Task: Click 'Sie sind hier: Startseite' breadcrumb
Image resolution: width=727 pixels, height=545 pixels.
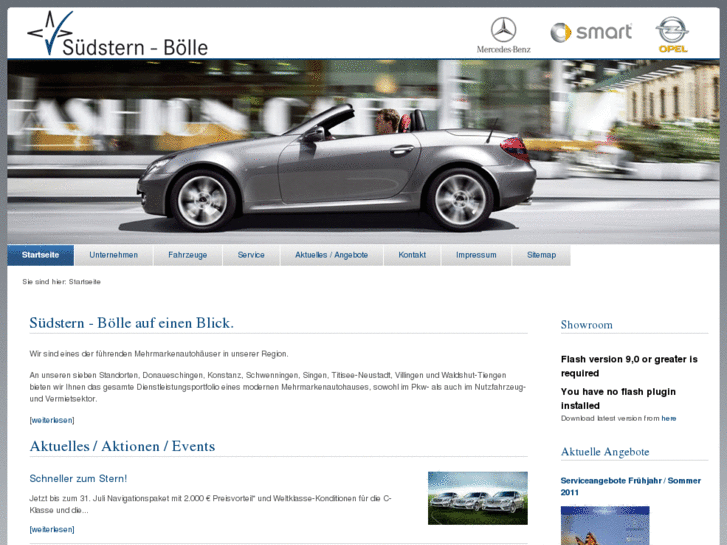Action: point(62,282)
